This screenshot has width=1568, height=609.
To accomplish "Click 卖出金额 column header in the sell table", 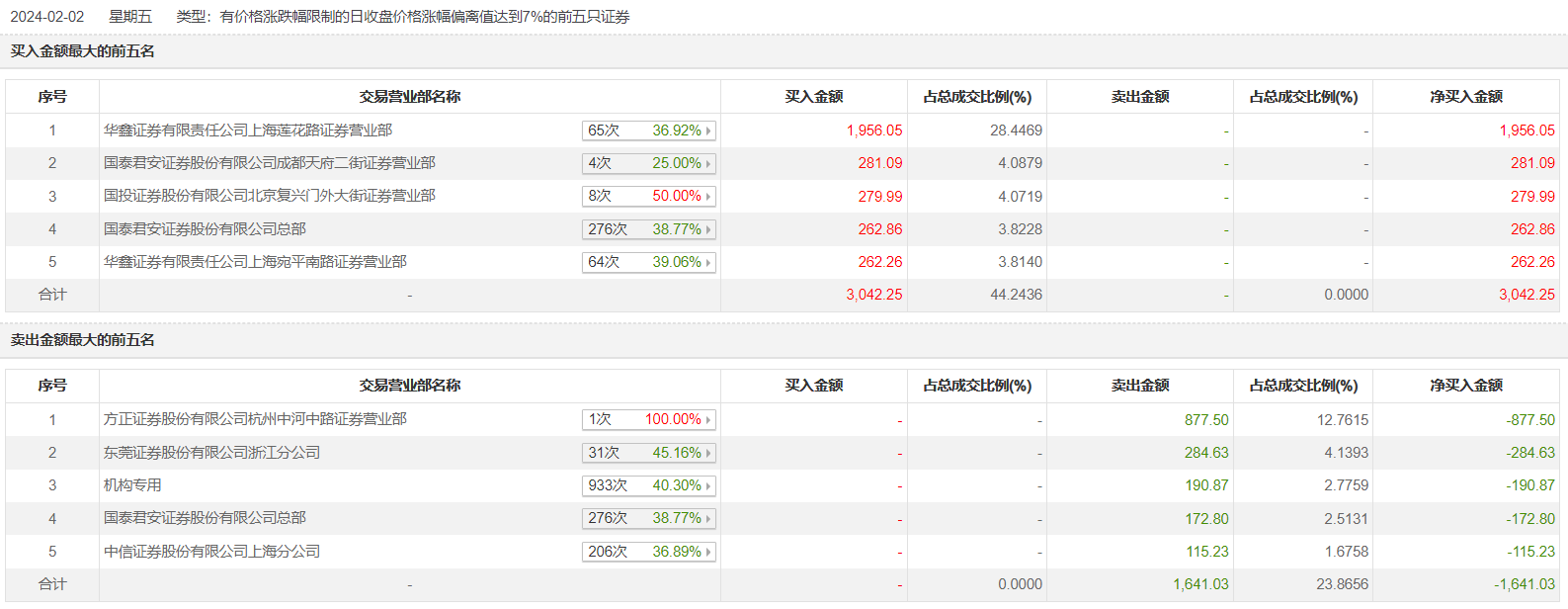I will [x=1139, y=386].
